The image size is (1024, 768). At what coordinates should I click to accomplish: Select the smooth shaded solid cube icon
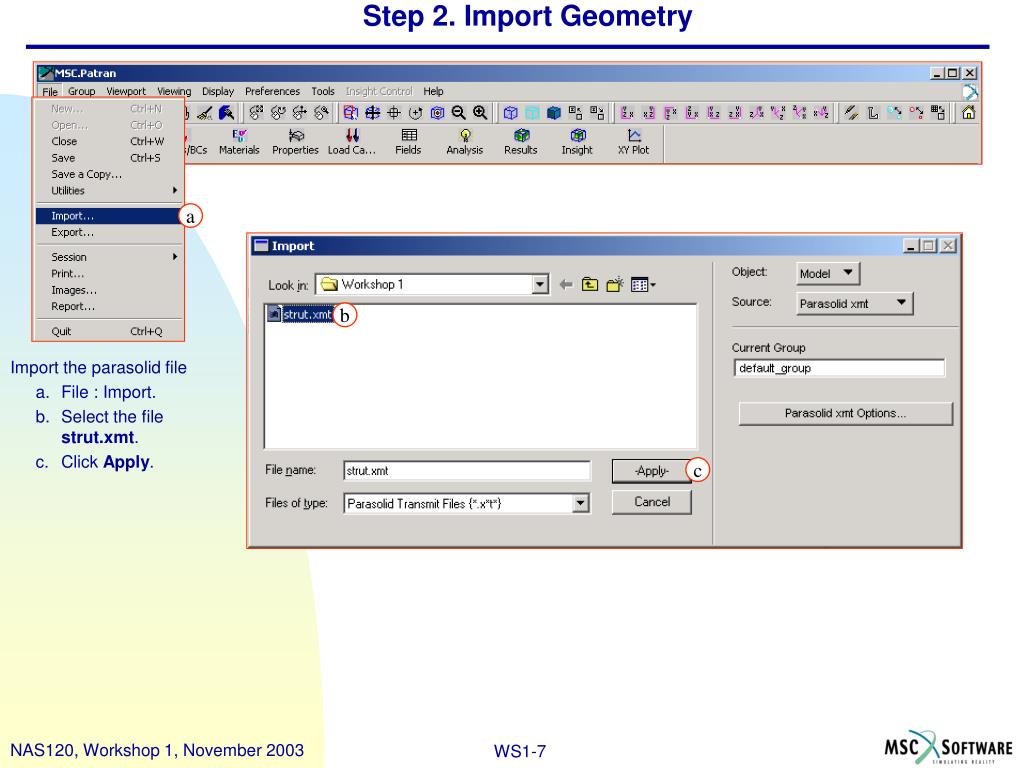[554, 113]
